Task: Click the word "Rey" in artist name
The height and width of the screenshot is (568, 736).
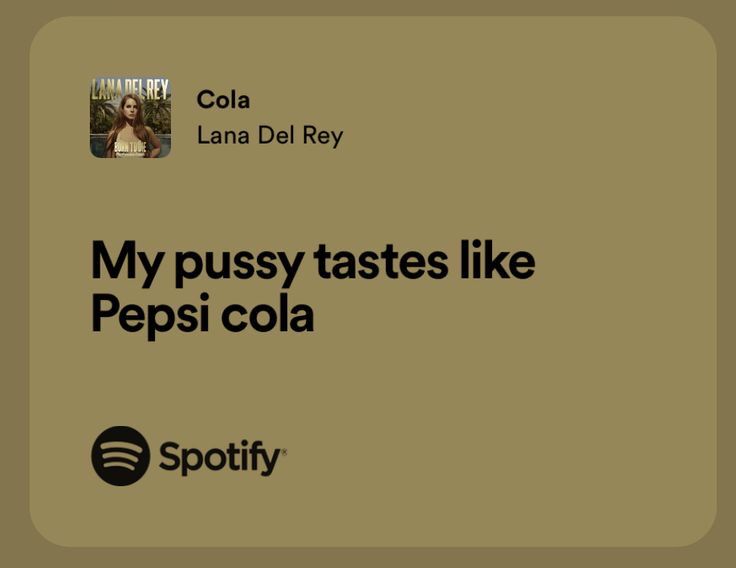Action: click(x=323, y=137)
